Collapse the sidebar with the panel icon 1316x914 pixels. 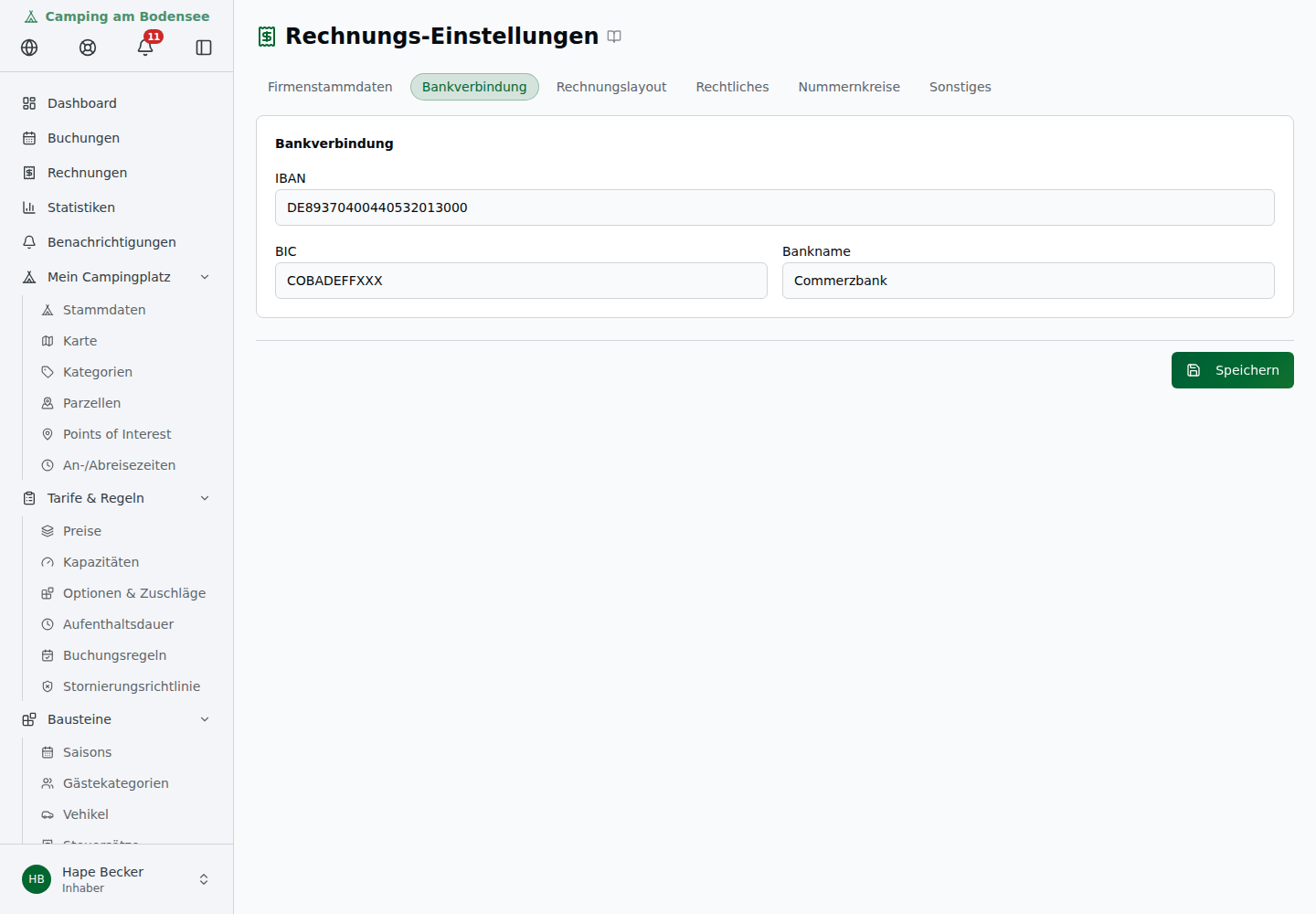[x=204, y=48]
